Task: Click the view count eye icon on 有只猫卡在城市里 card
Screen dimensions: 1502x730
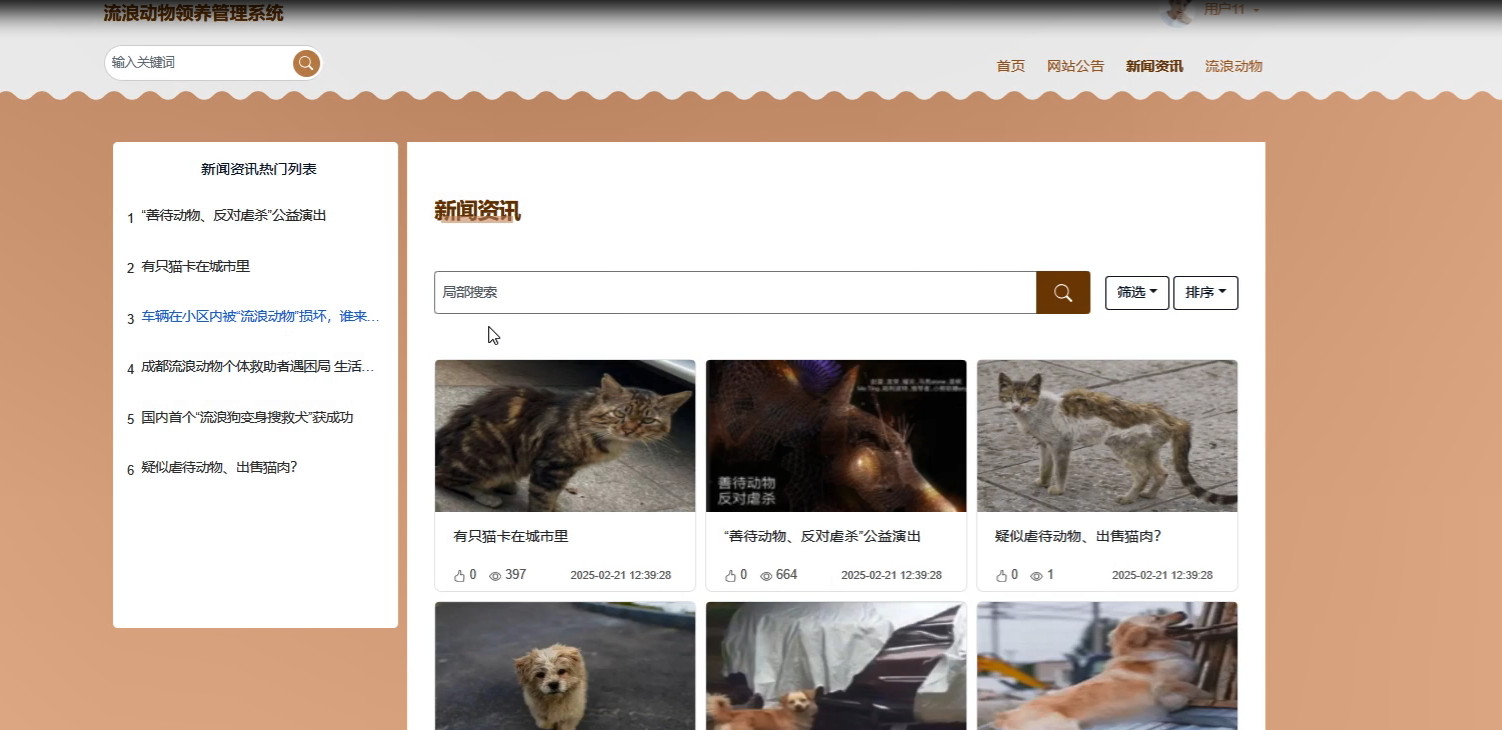Action: pyautogui.click(x=495, y=576)
